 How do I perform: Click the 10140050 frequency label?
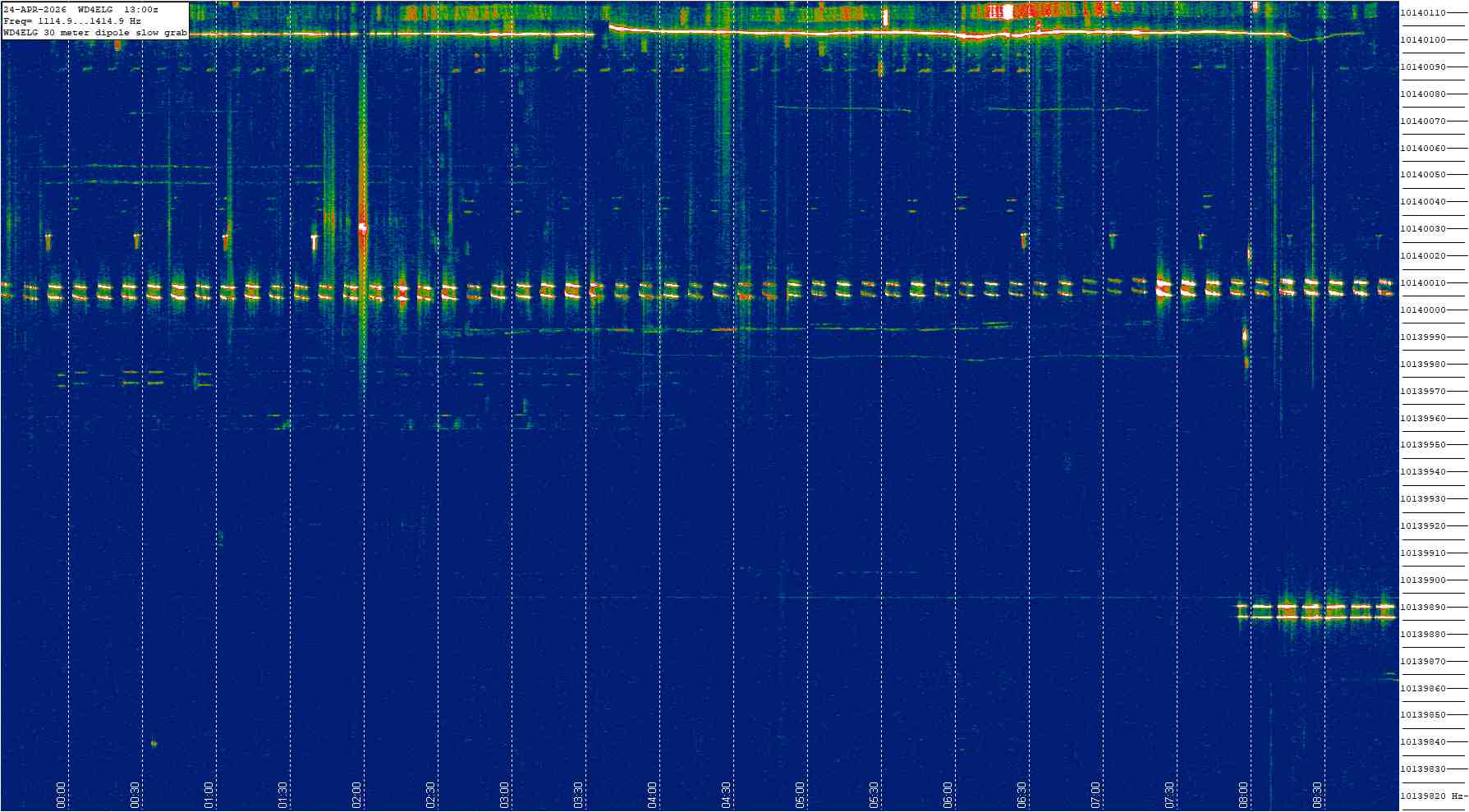click(x=1423, y=175)
